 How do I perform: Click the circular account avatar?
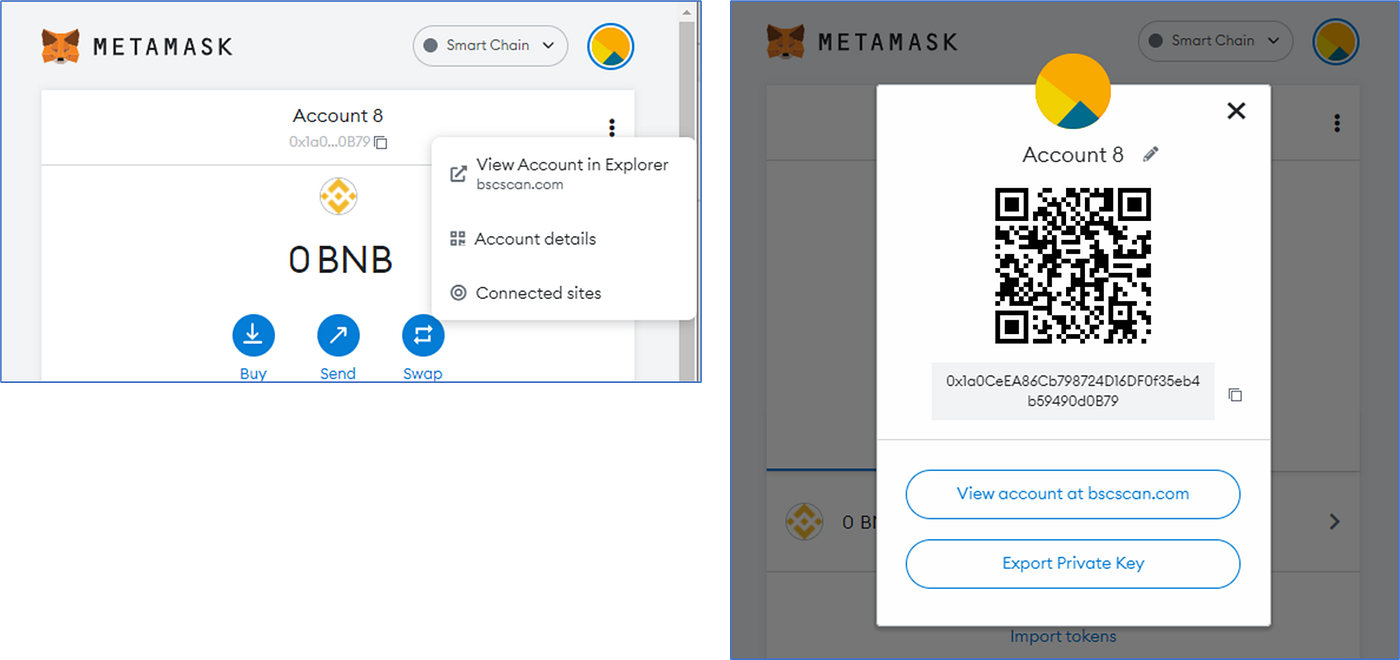pyautogui.click(x=610, y=46)
